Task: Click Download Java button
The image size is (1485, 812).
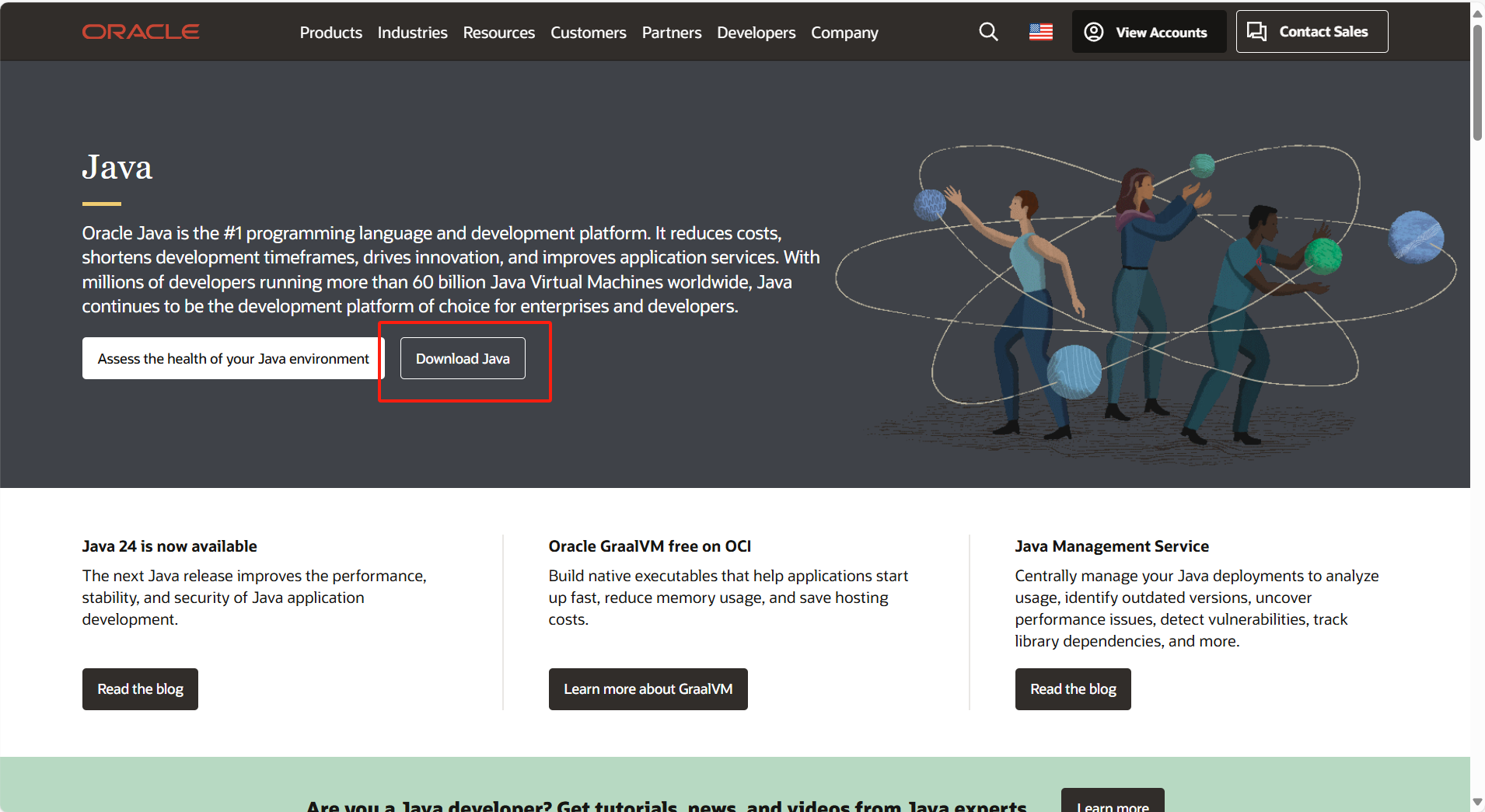Action: tap(463, 358)
